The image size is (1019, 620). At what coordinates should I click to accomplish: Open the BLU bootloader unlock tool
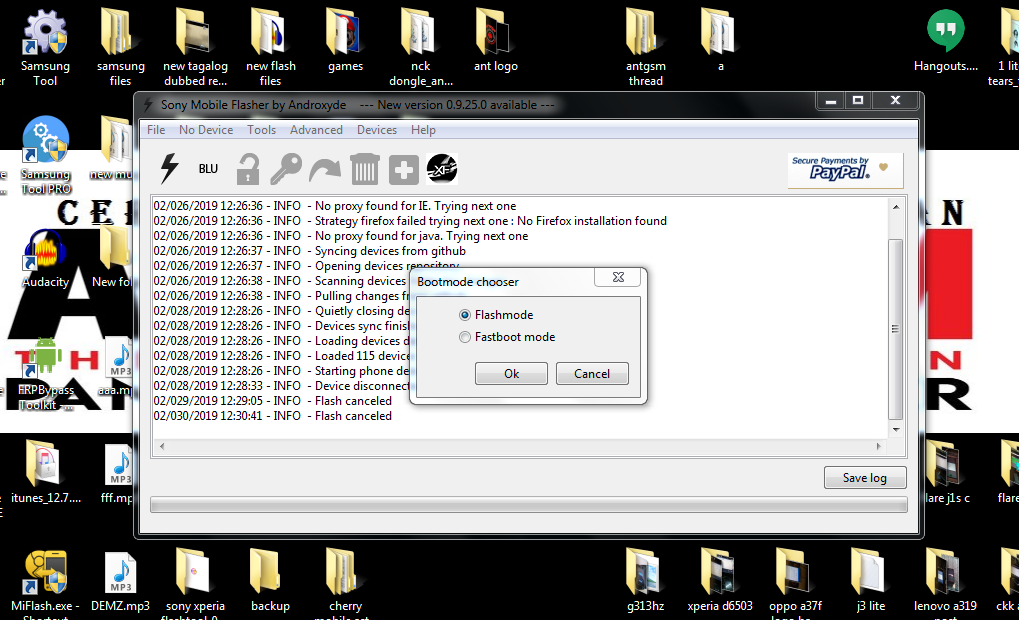[x=208, y=169]
